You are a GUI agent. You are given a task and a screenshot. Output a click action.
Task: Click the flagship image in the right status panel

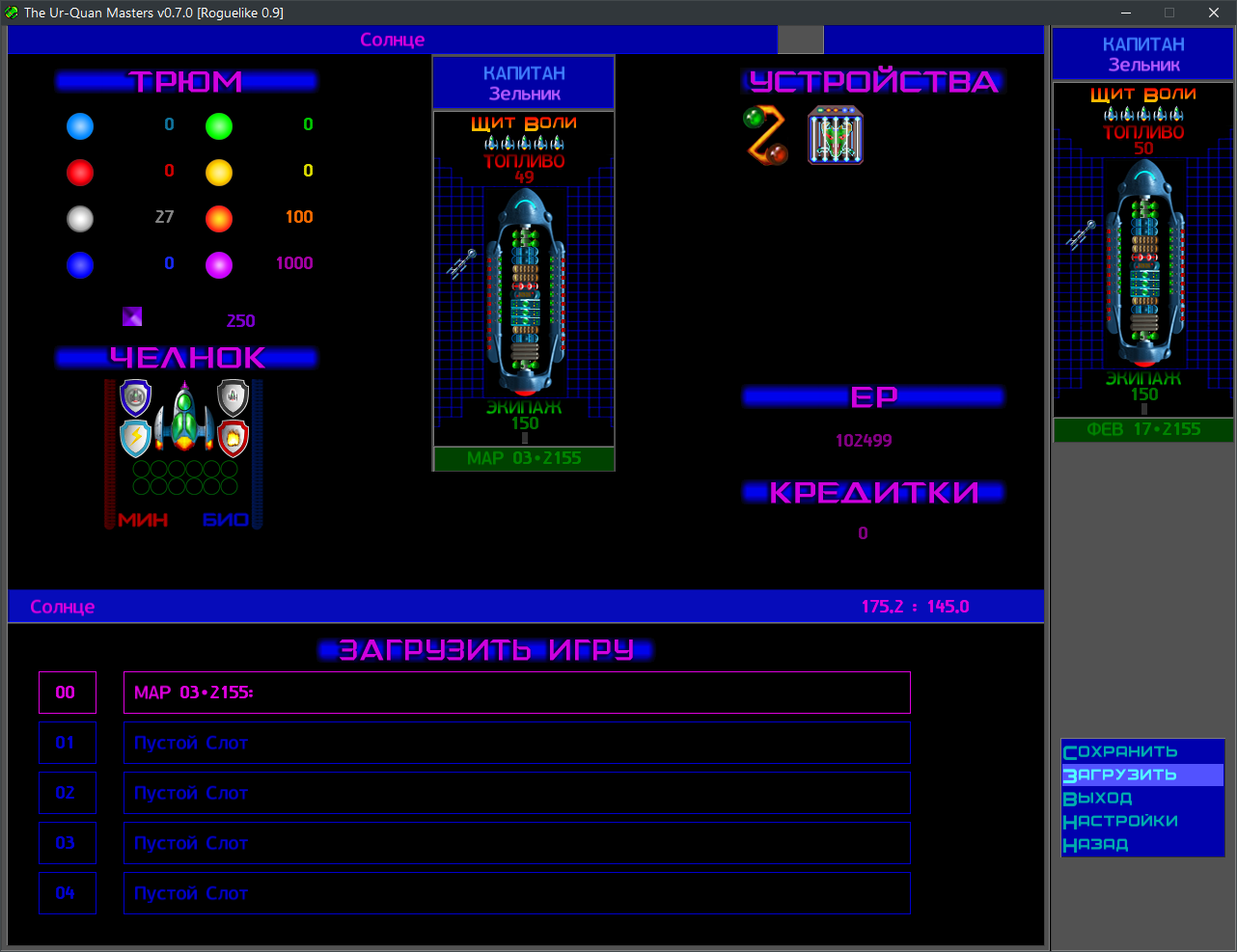pos(1144,263)
